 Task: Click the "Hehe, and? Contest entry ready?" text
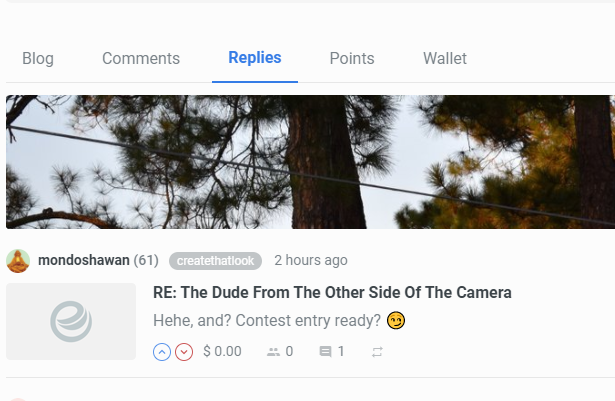pos(268,321)
